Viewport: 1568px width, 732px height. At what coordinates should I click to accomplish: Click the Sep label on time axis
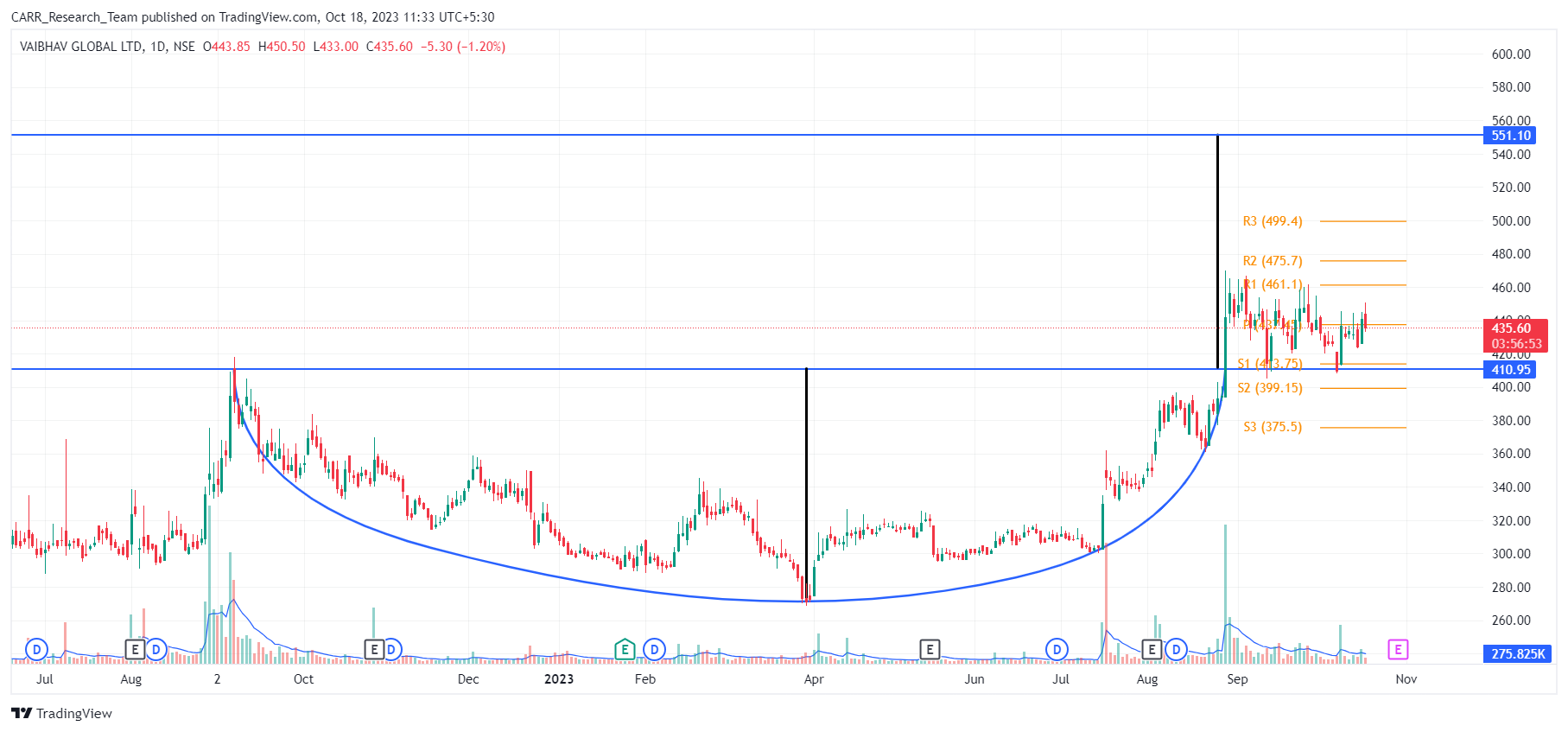(x=1237, y=679)
